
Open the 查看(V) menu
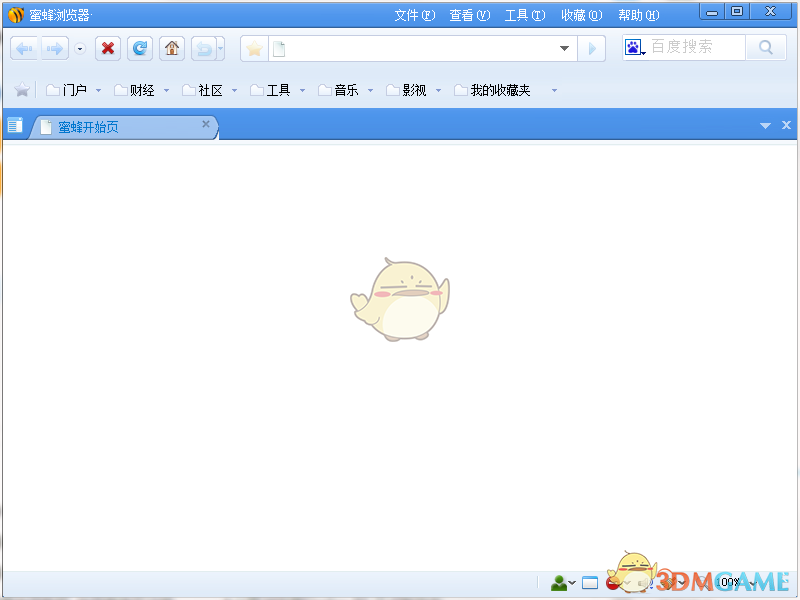[x=470, y=15]
